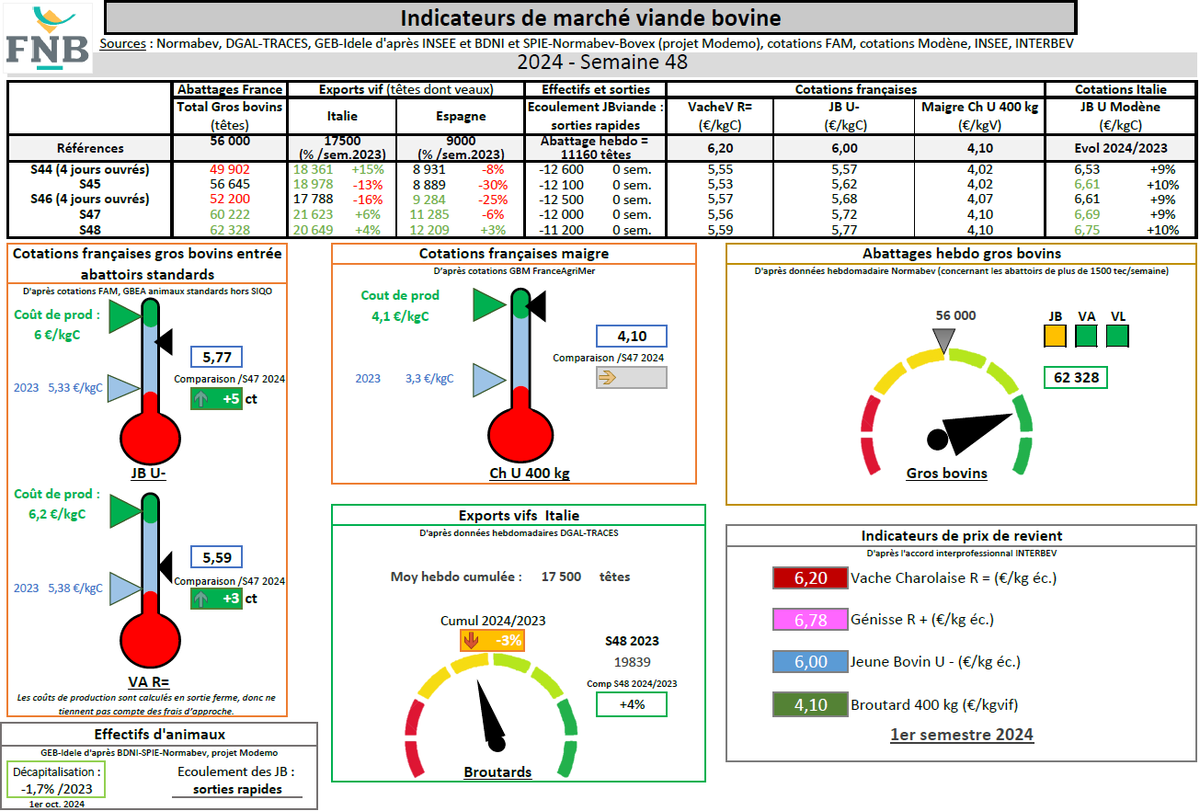Click the Exports vifs Italie panel title

click(518, 516)
